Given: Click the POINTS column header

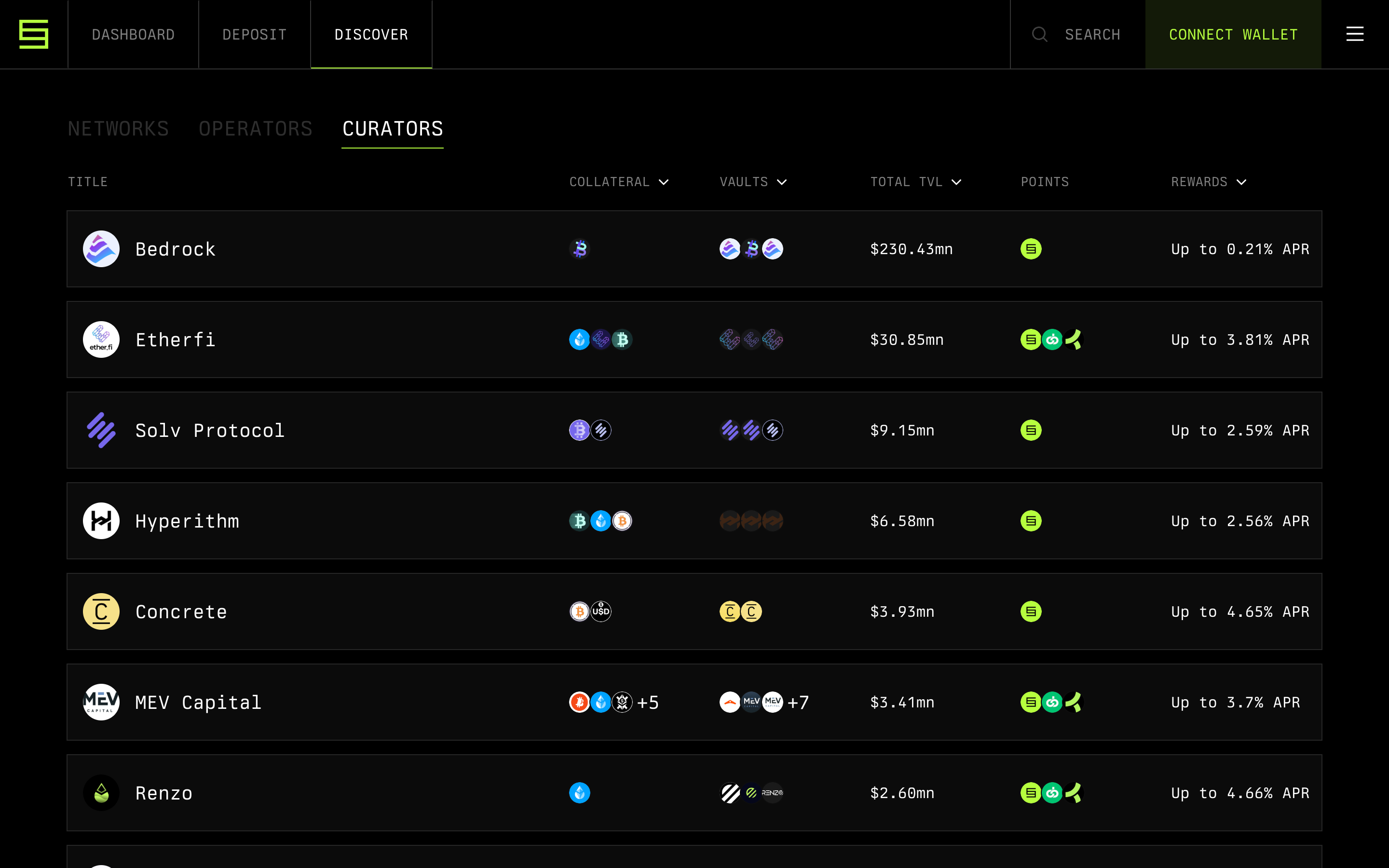Looking at the screenshot, I should click(1045, 182).
